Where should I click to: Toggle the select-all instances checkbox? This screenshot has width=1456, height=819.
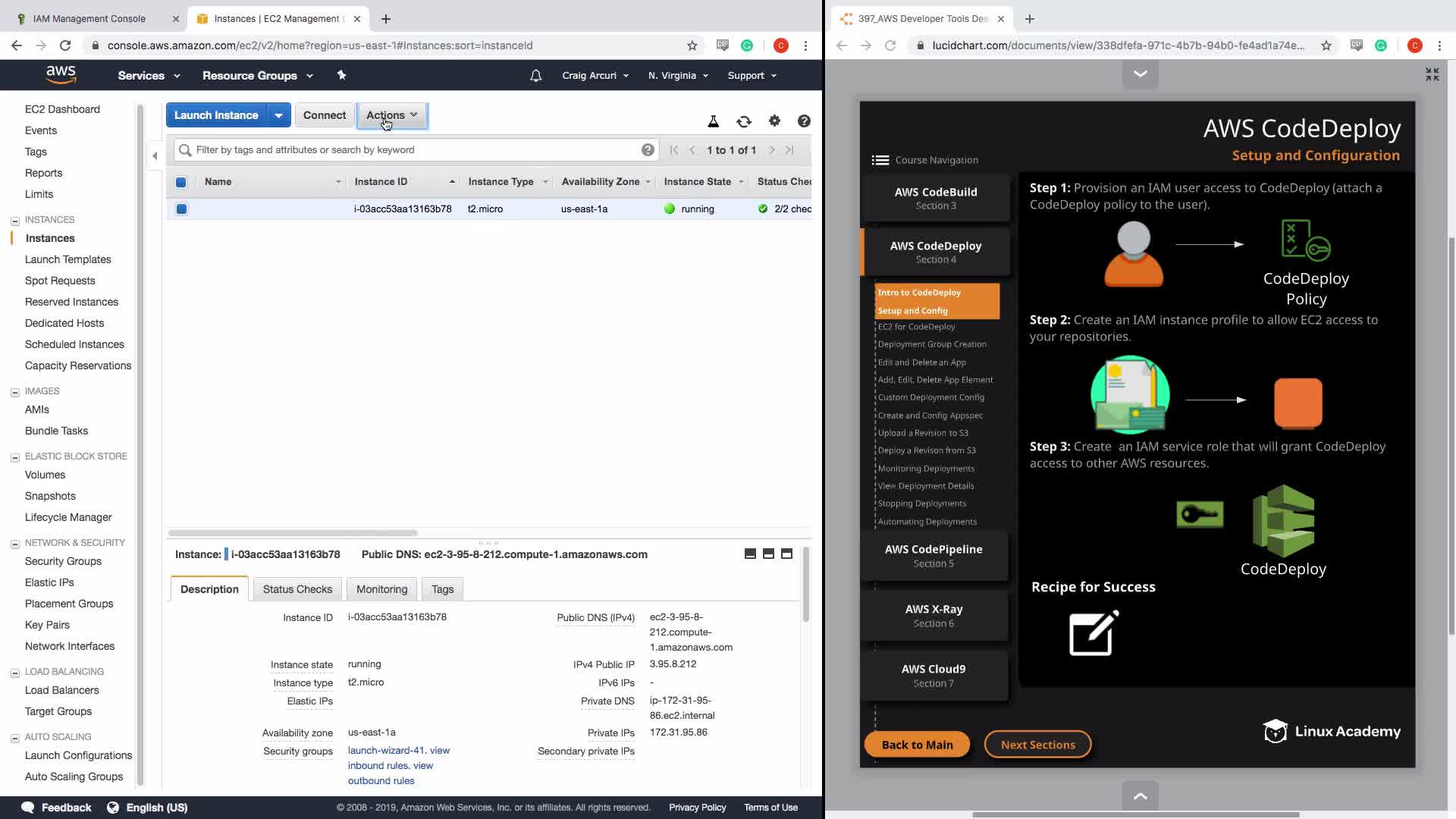tap(181, 182)
